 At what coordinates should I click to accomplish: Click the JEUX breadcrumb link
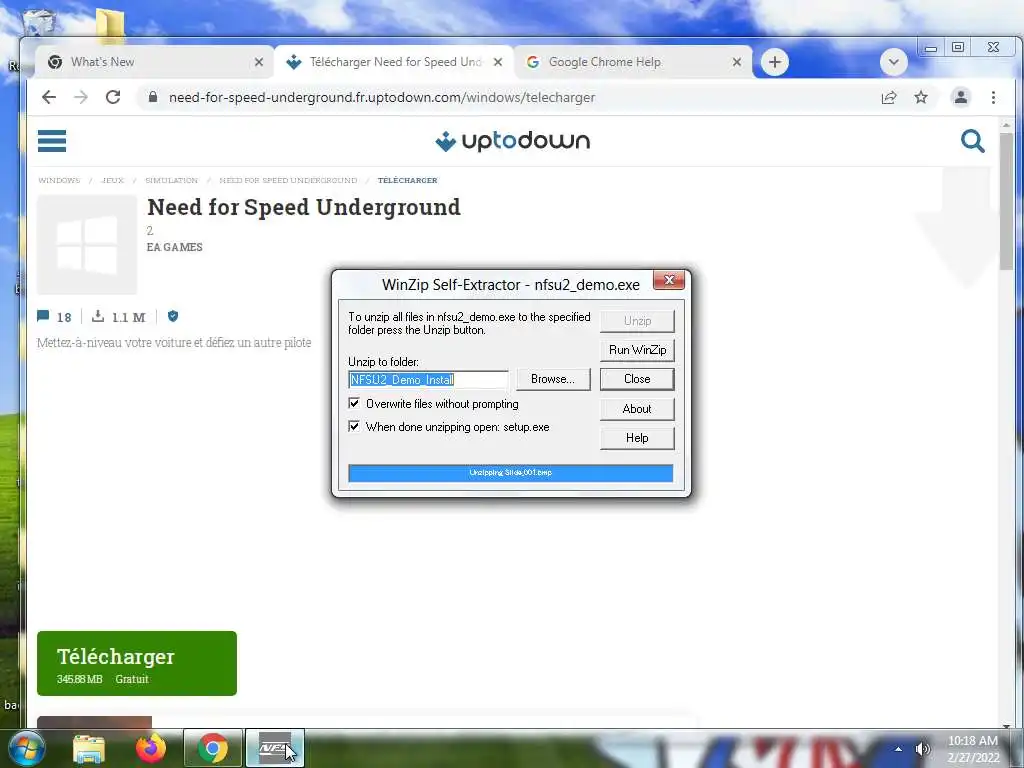click(x=112, y=180)
